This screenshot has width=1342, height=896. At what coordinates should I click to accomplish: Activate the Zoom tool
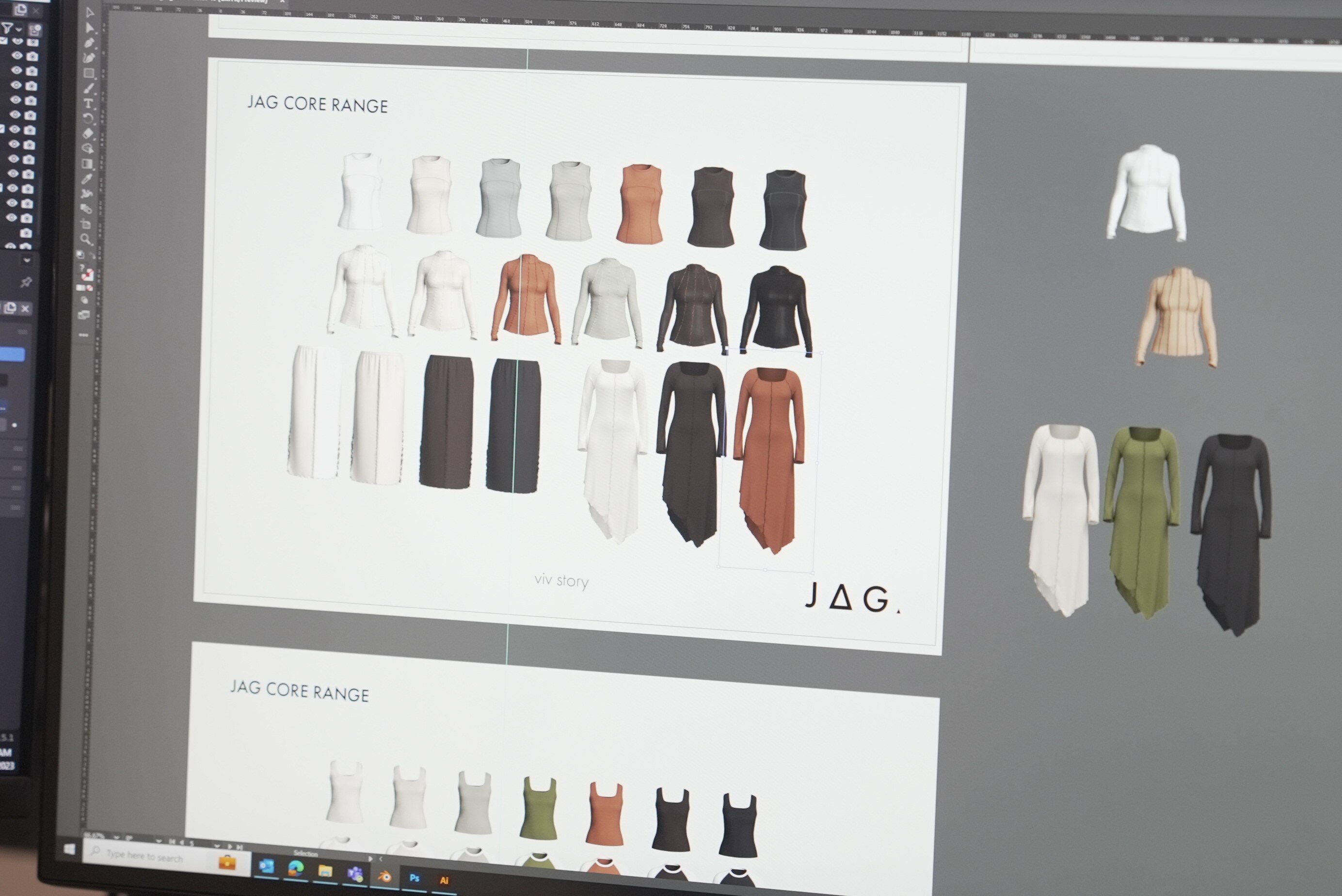click(x=85, y=238)
